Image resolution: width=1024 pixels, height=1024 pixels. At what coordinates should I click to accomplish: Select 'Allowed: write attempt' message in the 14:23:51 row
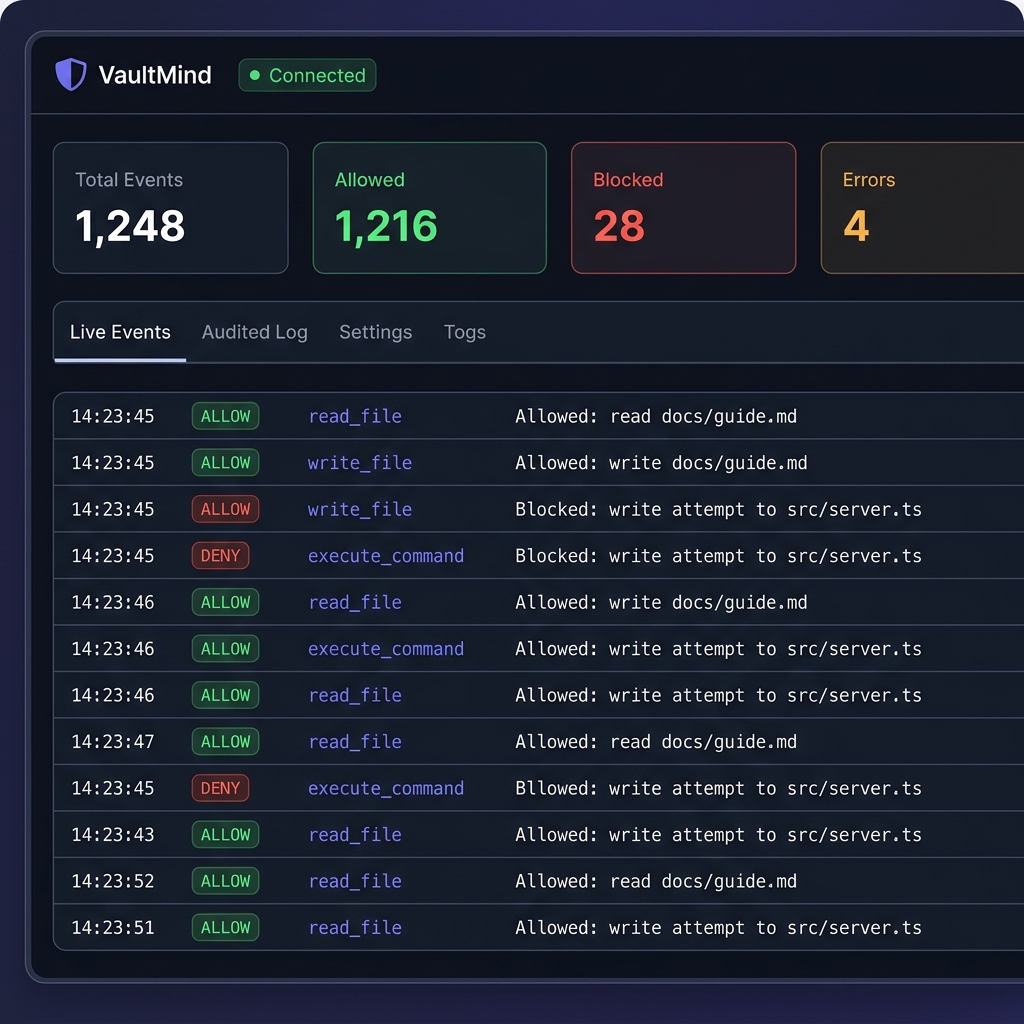718,927
